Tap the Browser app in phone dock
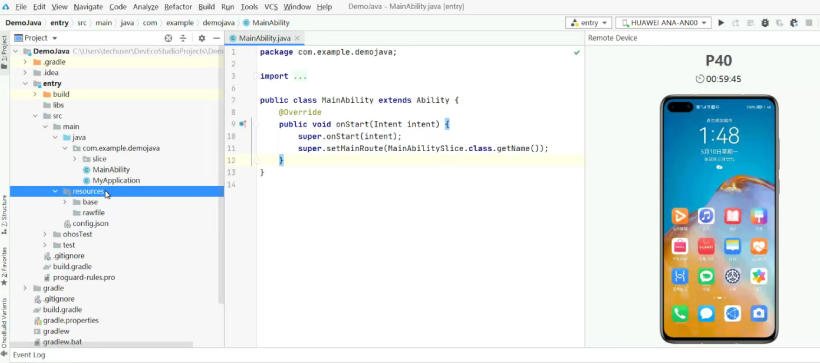The width and height of the screenshot is (820, 363). click(x=733, y=313)
